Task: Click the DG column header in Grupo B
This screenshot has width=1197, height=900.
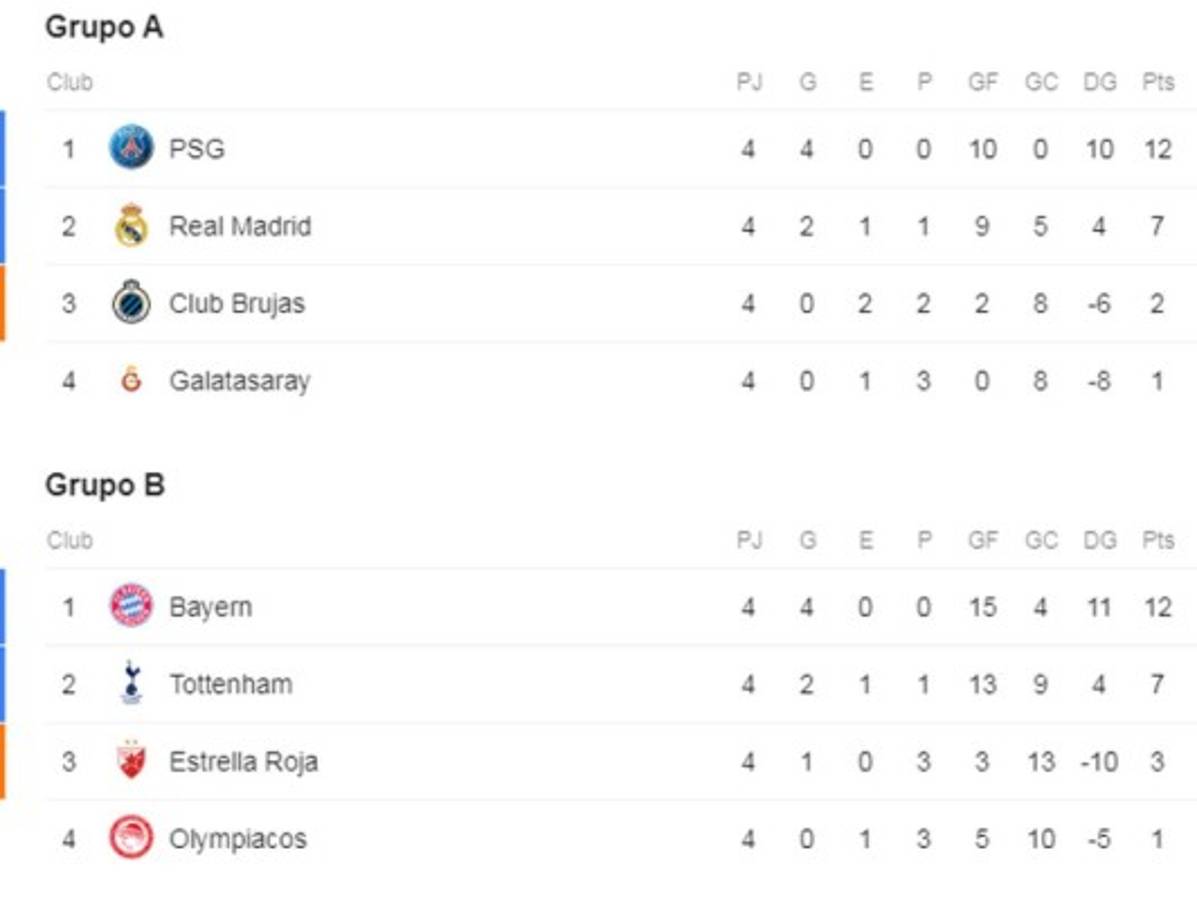Action: pyautogui.click(x=1099, y=541)
